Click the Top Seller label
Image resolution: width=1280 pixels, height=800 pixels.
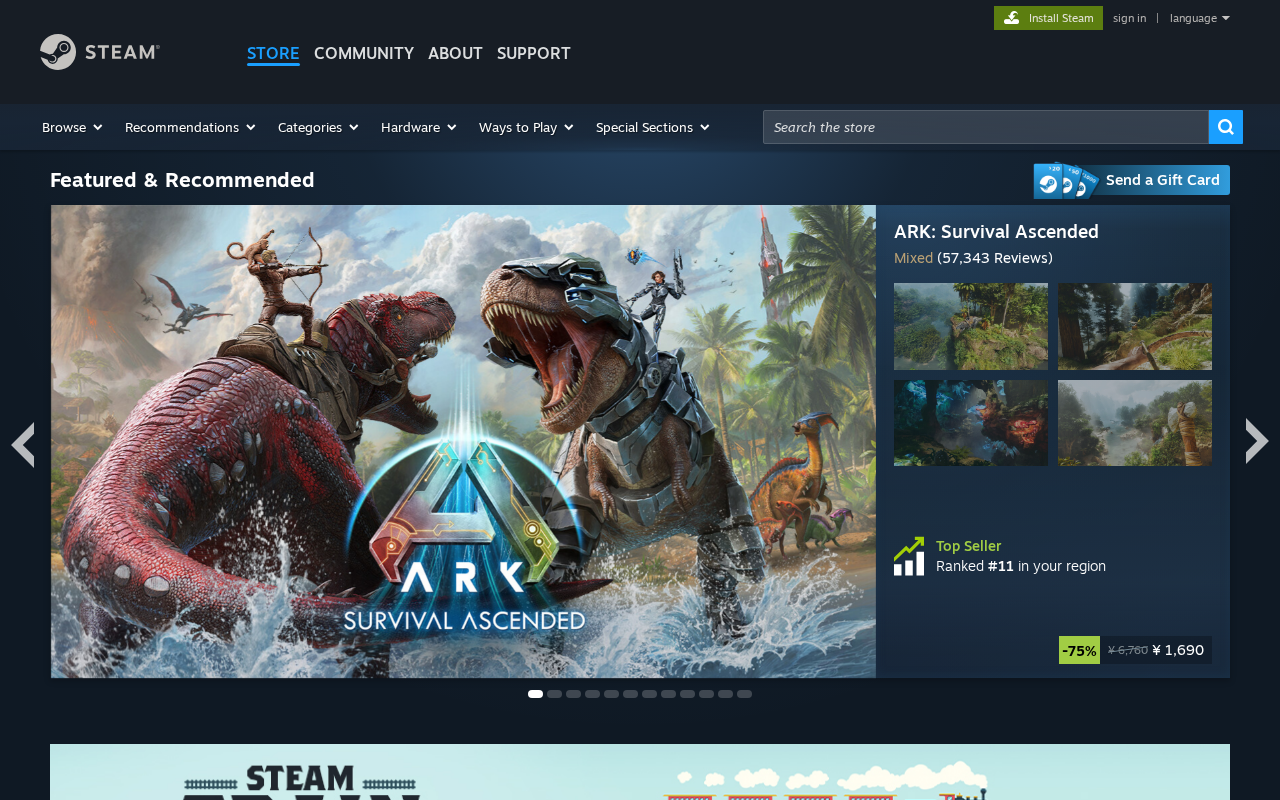click(x=968, y=546)
